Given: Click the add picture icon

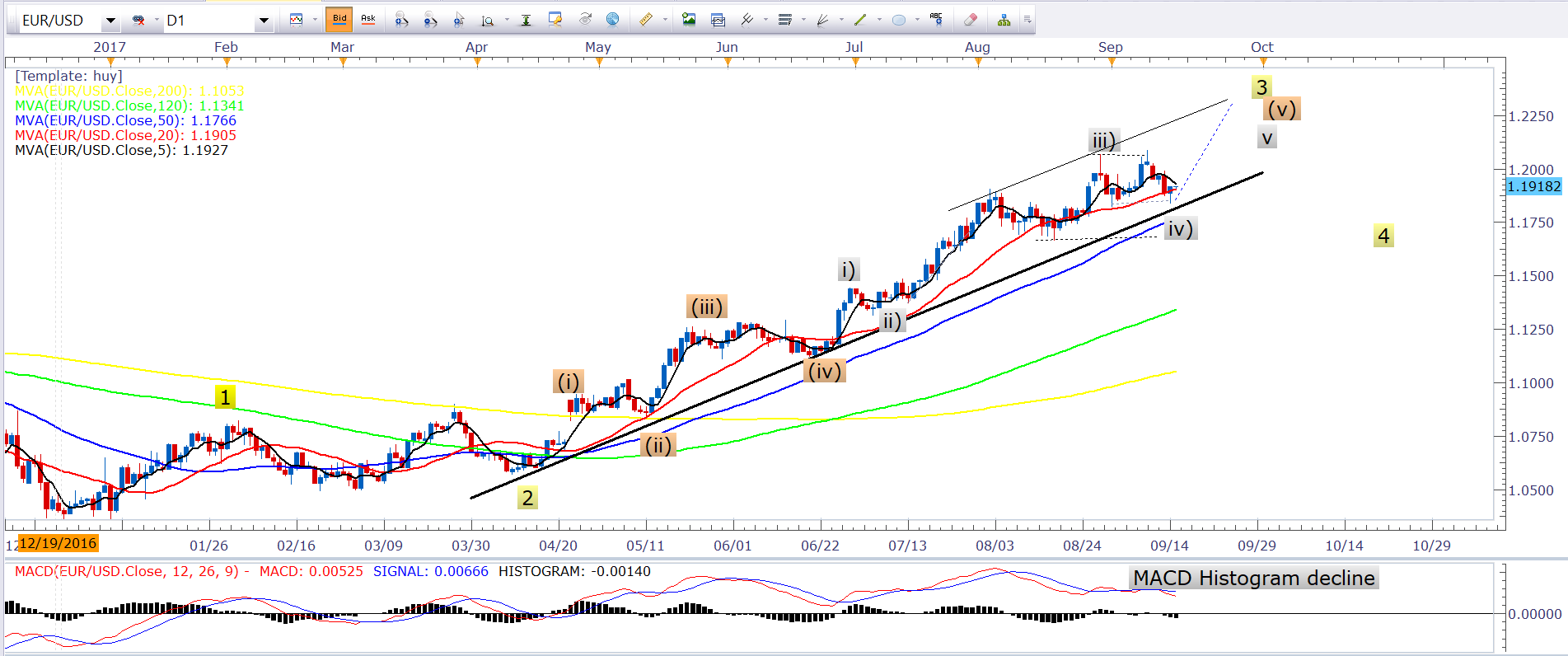Looking at the screenshot, I should [689, 20].
